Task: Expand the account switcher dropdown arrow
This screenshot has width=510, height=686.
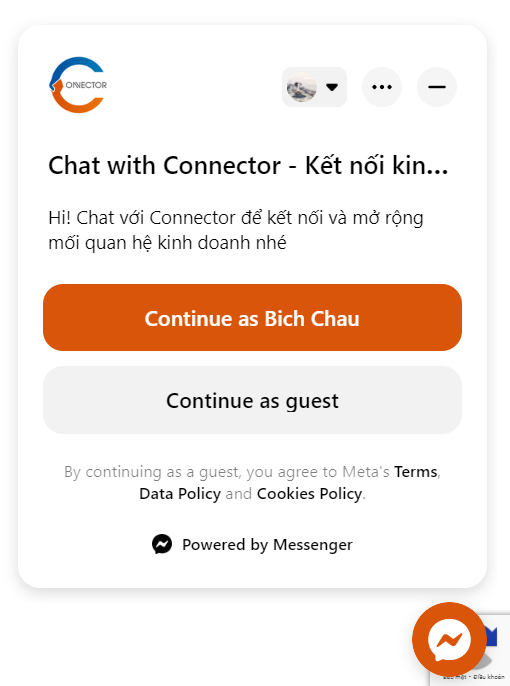Action: 332,87
